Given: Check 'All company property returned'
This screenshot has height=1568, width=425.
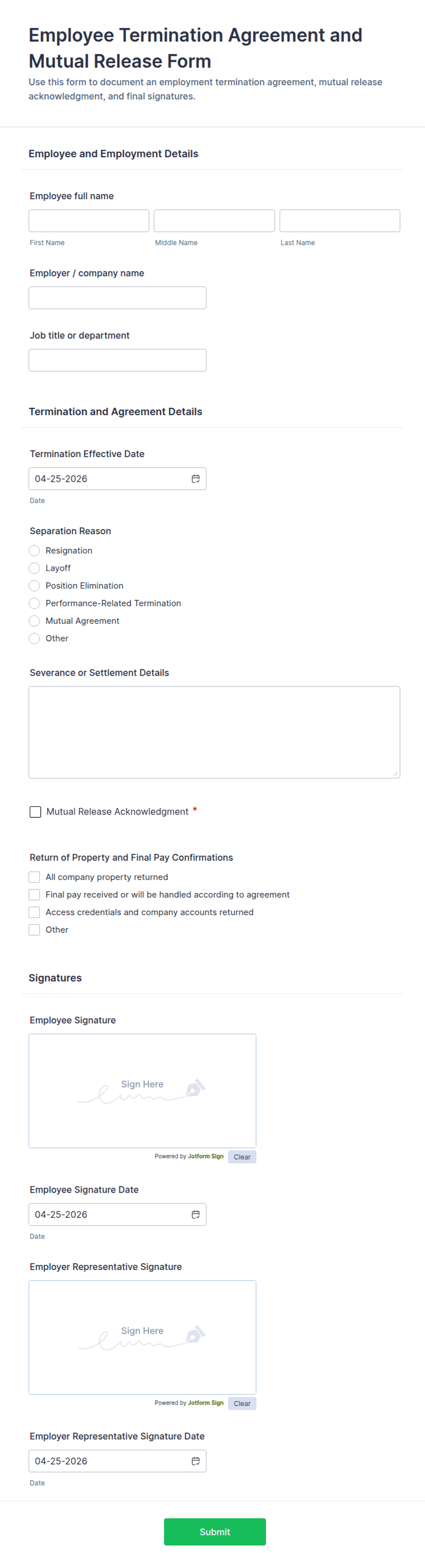Looking at the screenshot, I should (x=34, y=877).
